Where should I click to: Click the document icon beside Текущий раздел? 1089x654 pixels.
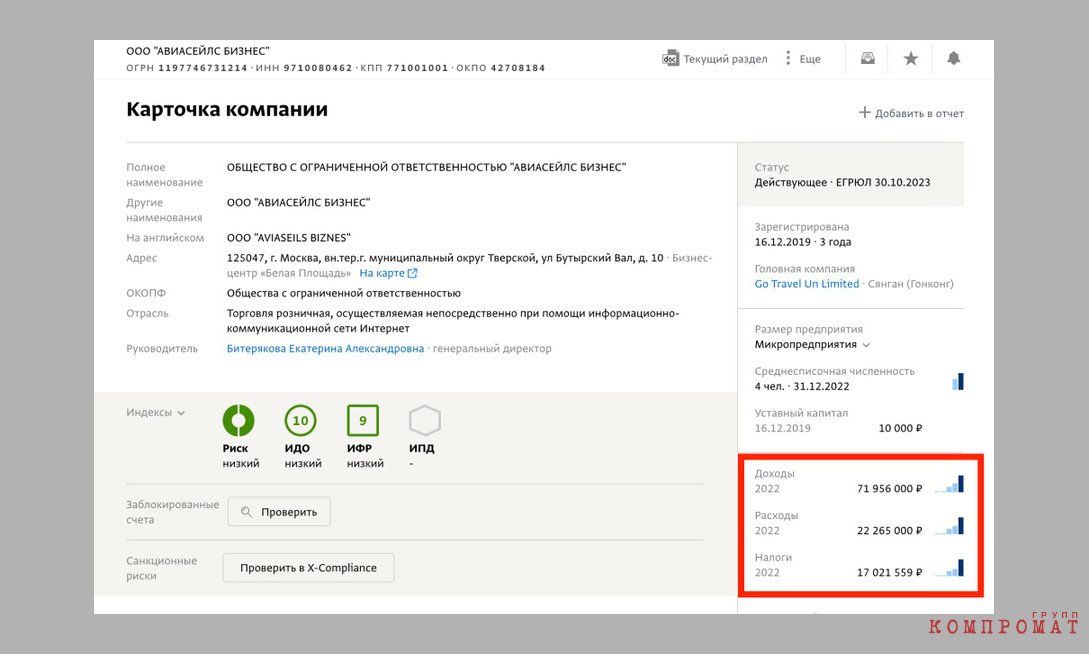point(670,58)
